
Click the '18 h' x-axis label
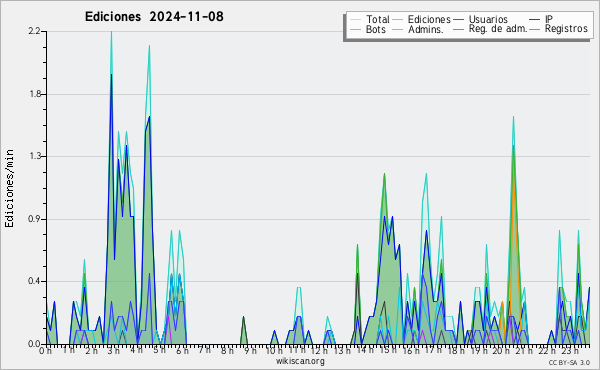click(x=455, y=350)
